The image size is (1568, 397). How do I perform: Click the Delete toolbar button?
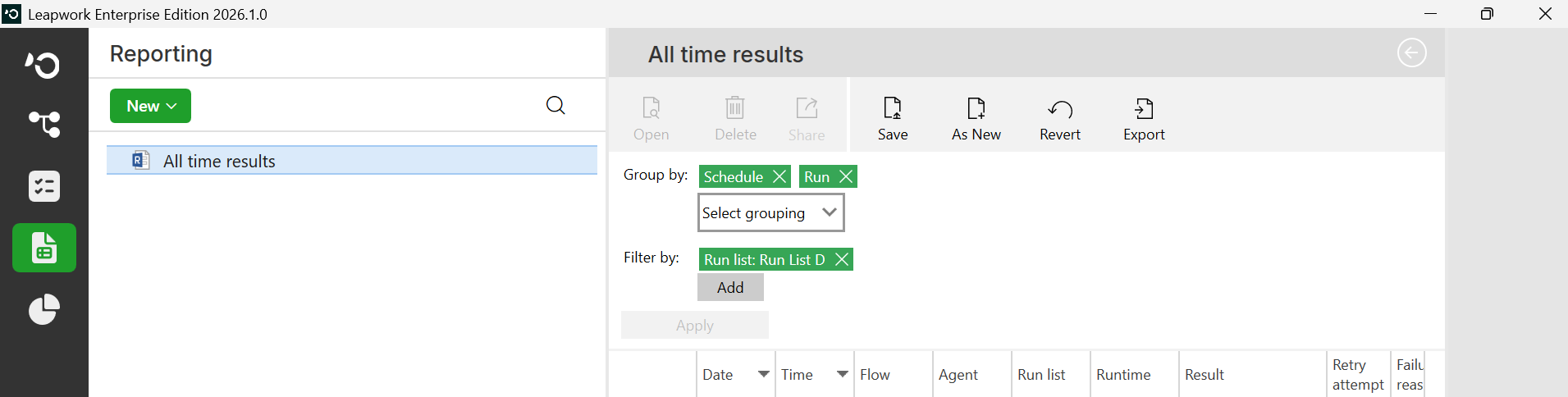point(735,119)
